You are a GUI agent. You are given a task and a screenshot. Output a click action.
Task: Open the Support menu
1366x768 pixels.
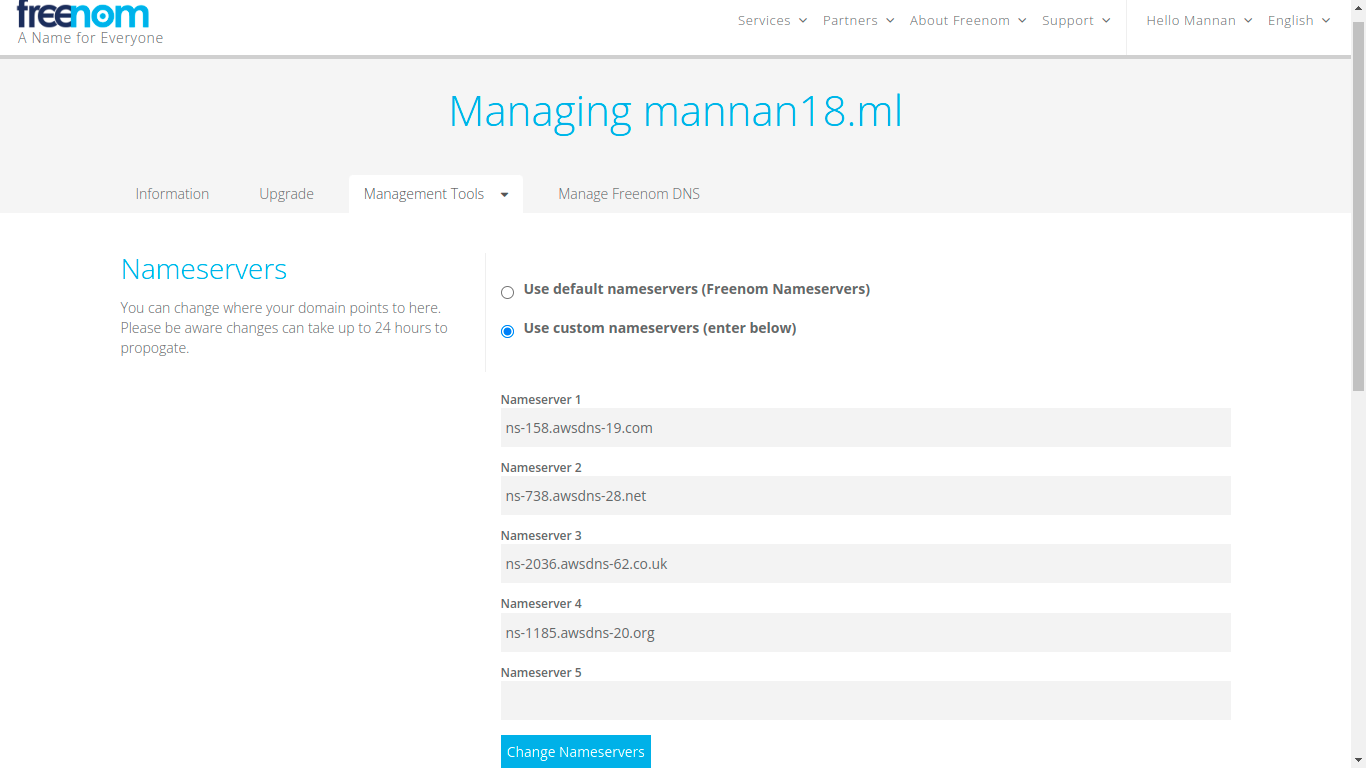click(1069, 20)
